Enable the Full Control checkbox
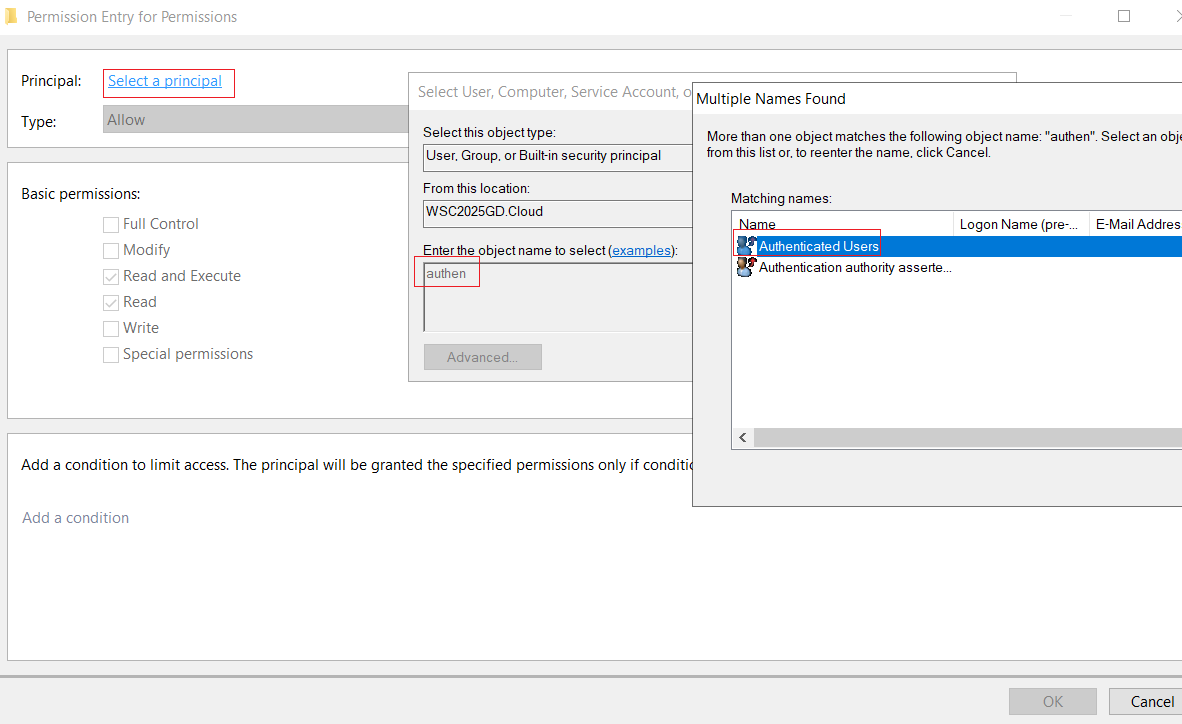 tap(111, 225)
